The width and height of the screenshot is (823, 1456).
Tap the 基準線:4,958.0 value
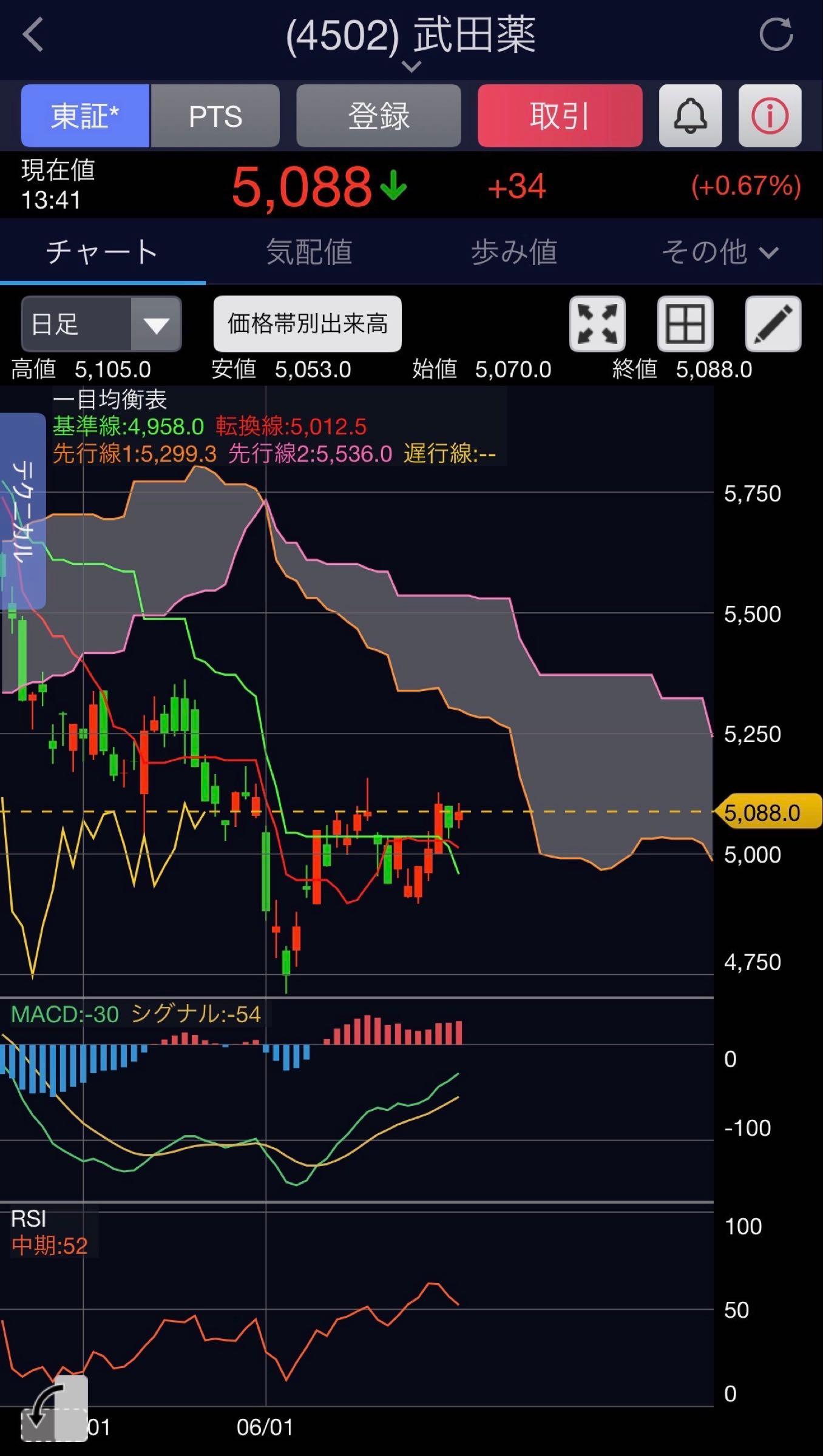128,426
